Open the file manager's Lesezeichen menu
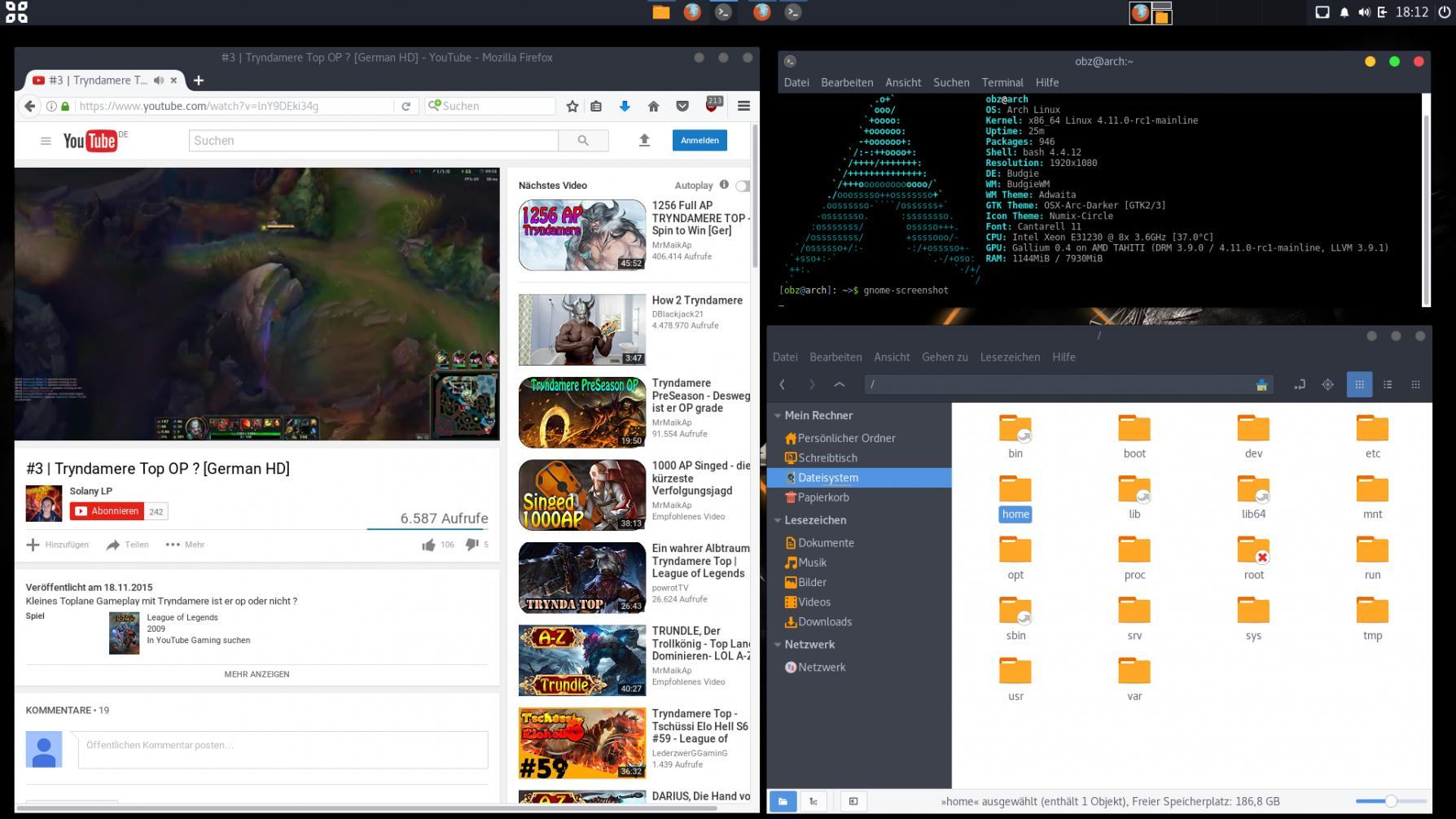 (x=1010, y=357)
